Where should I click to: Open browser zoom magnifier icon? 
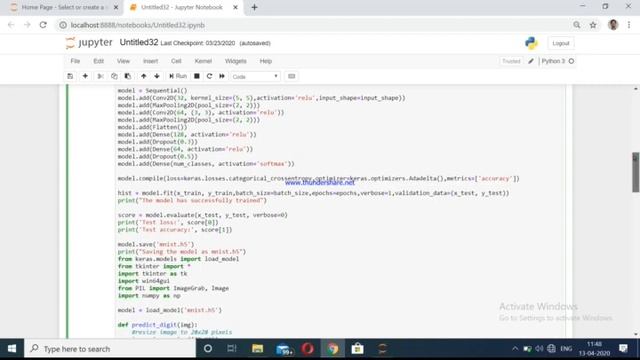(x=577, y=25)
